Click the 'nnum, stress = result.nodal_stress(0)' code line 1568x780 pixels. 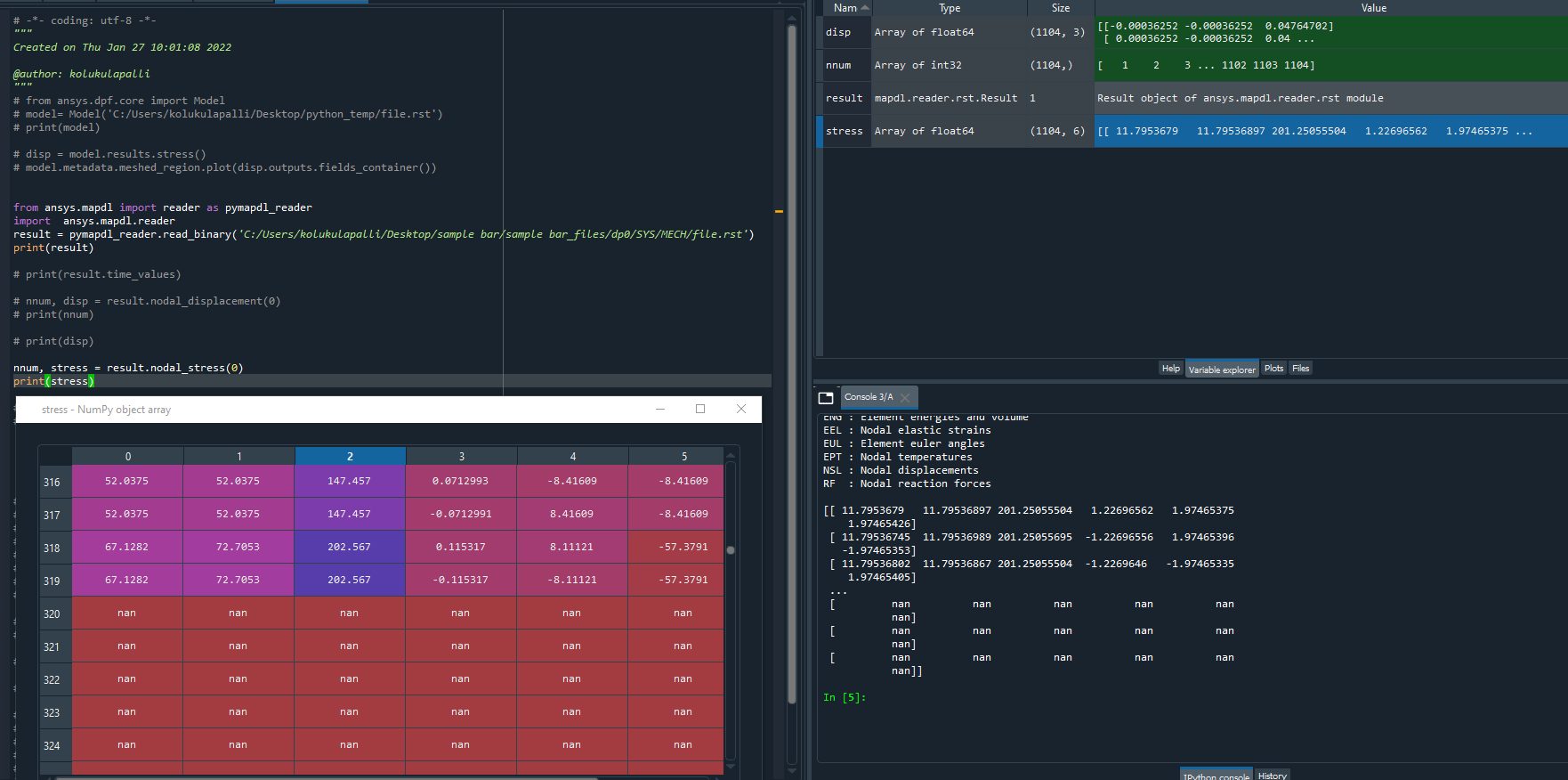pos(128,368)
